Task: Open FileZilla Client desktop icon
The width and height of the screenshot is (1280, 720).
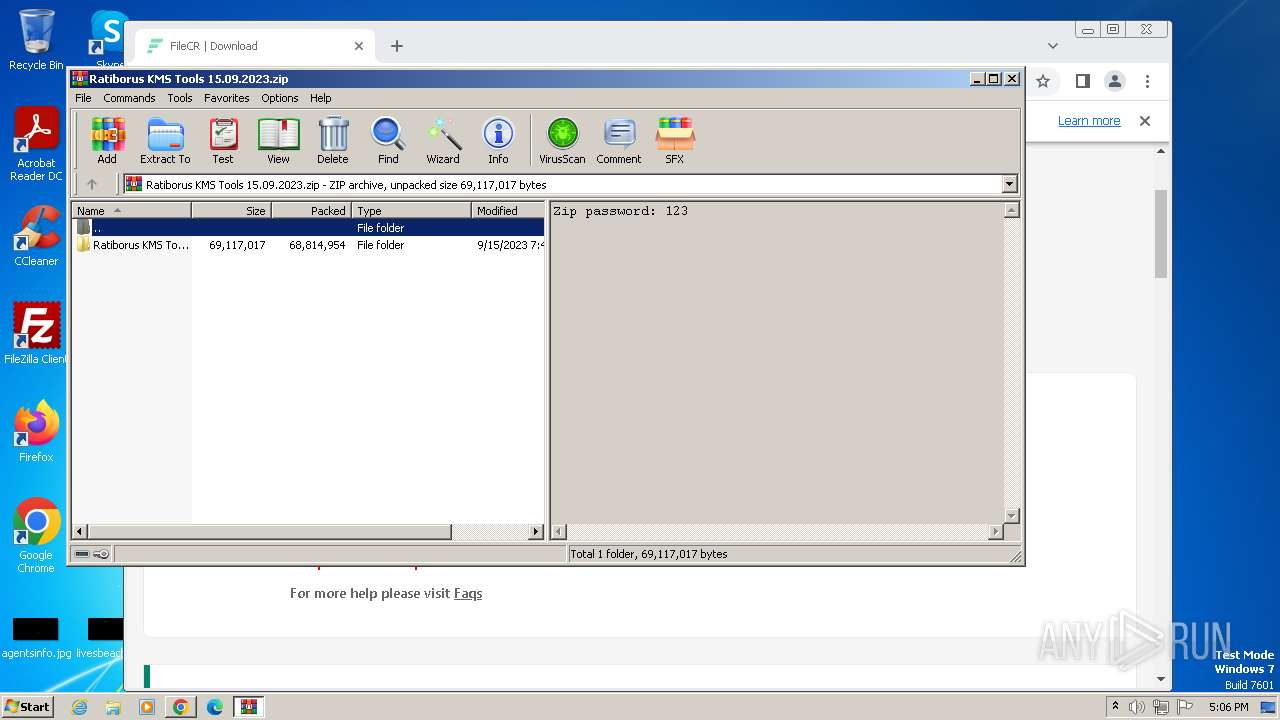Action: tap(36, 334)
